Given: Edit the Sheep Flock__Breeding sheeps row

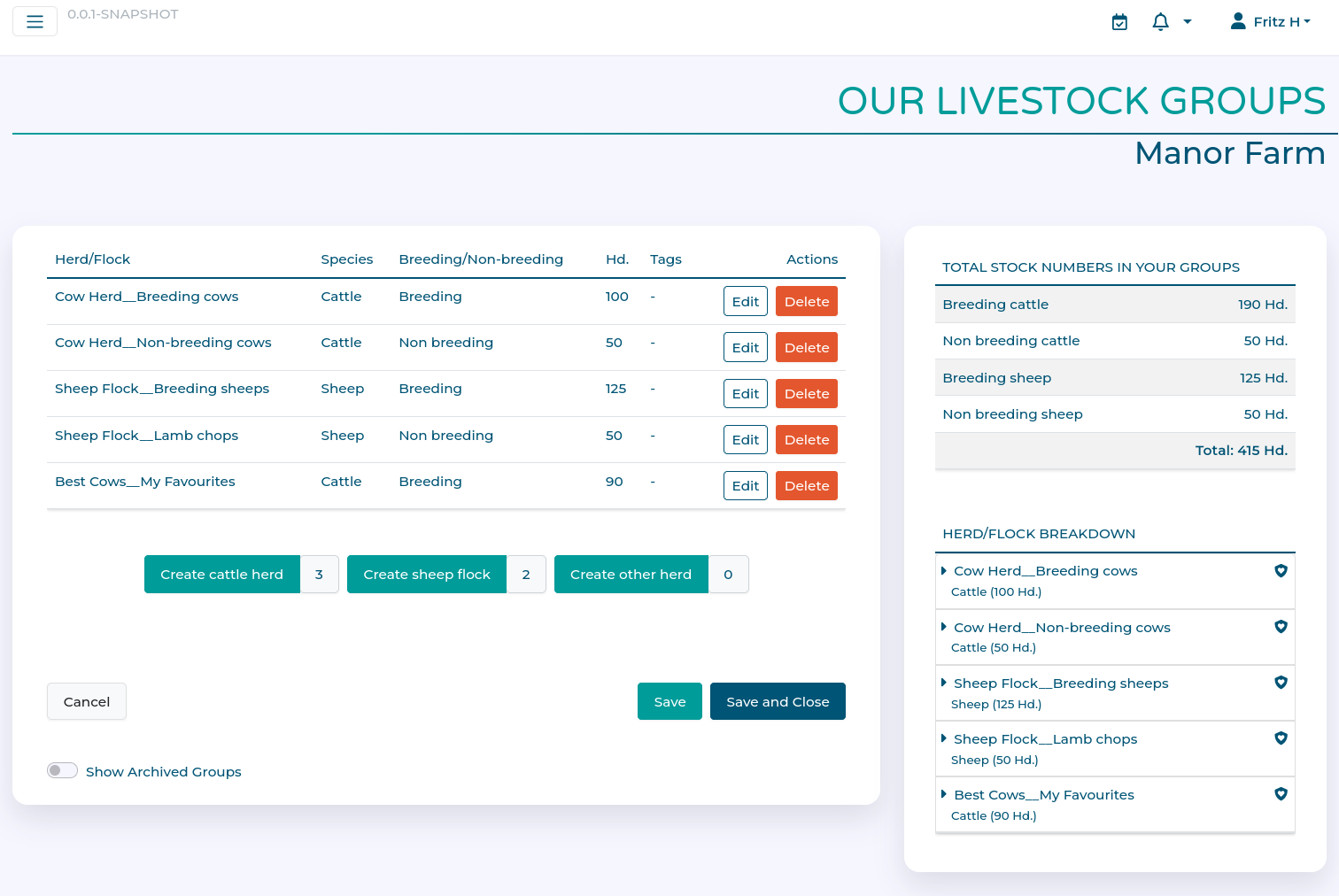Looking at the screenshot, I should 745,394.
